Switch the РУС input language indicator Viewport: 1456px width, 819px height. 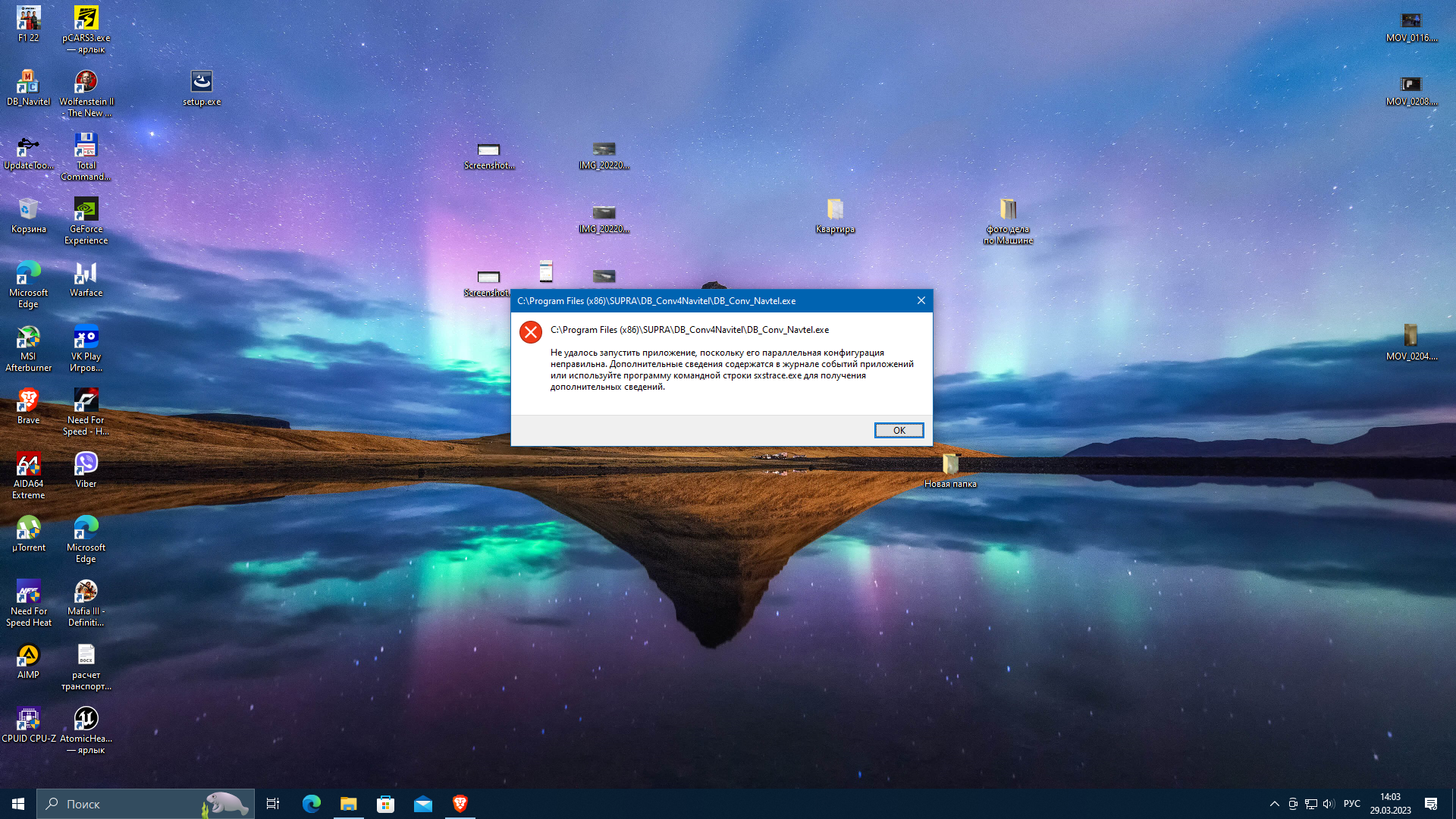(1351, 804)
